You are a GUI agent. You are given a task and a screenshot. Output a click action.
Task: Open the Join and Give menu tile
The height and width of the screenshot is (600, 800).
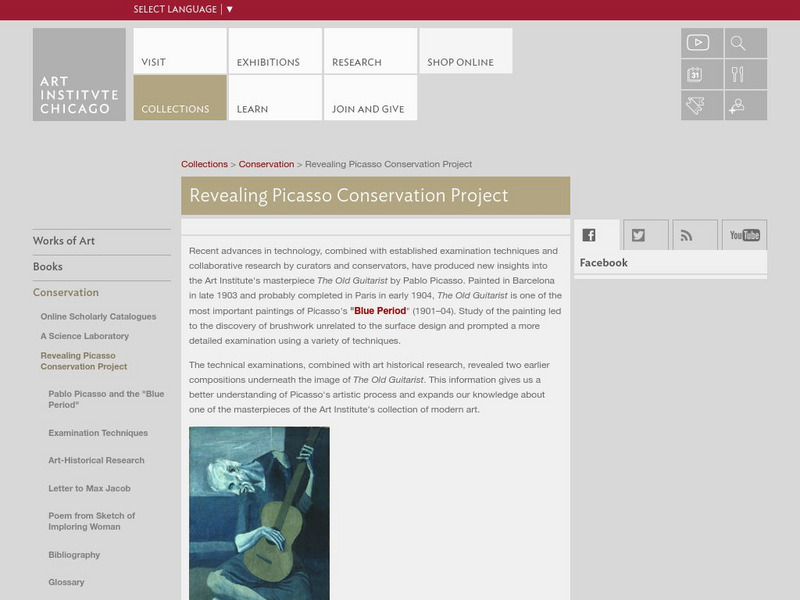370,97
